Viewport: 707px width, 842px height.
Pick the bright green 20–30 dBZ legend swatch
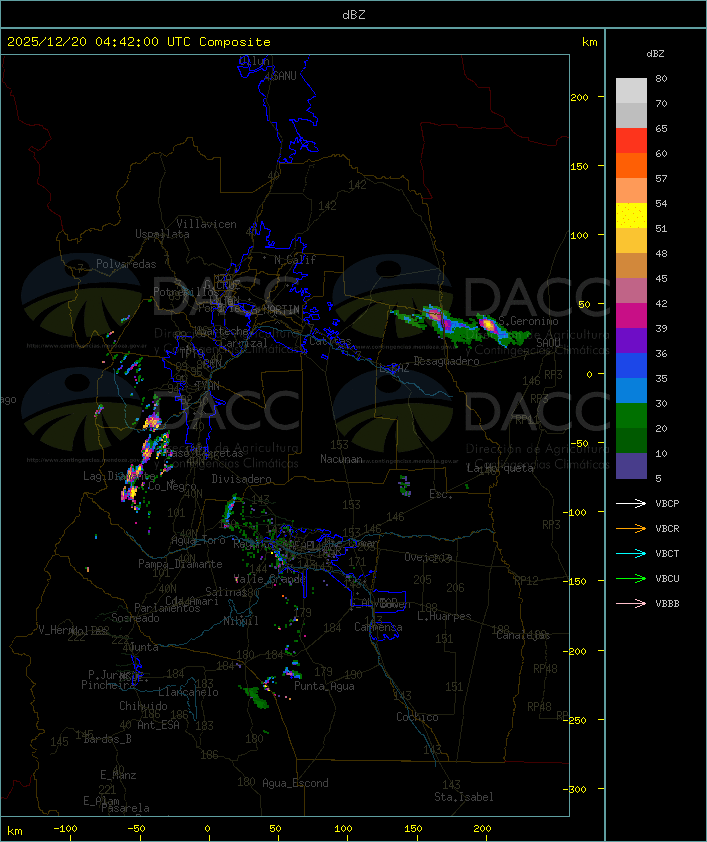point(631,416)
